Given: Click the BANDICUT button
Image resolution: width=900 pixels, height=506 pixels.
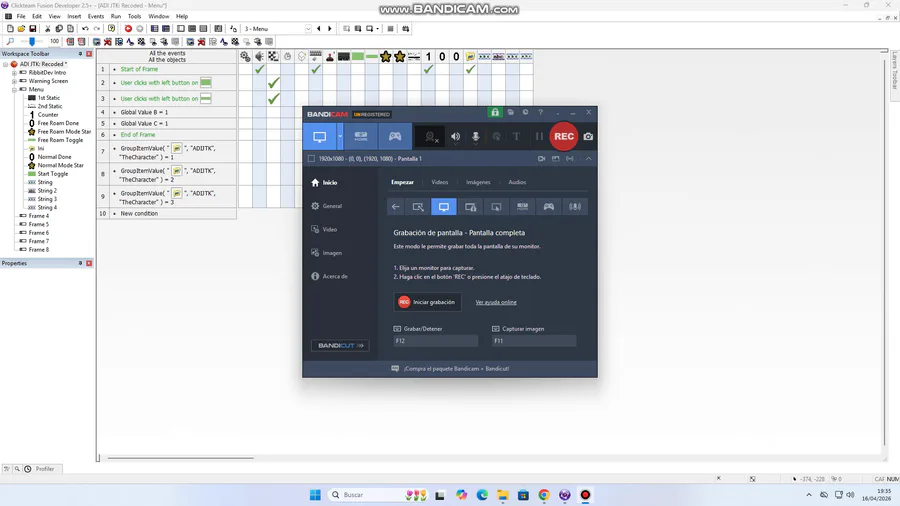Looking at the screenshot, I should coord(340,345).
